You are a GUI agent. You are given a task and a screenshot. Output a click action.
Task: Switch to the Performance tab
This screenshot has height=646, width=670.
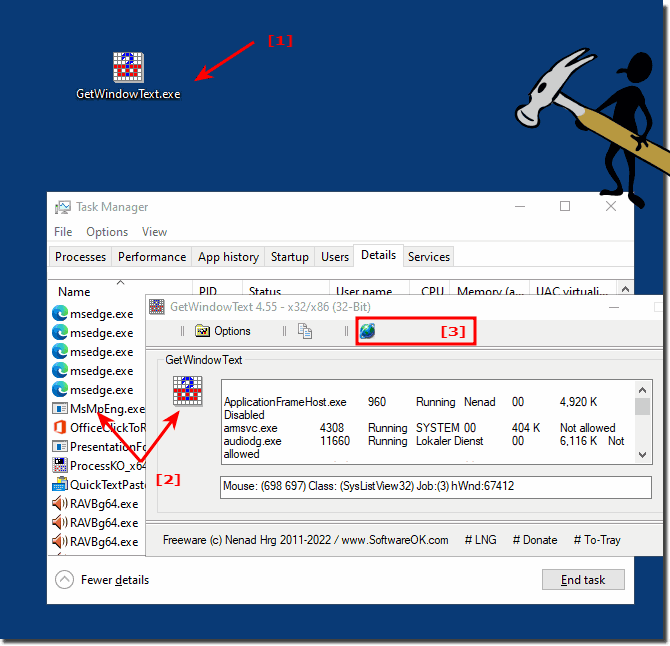(152, 257)
